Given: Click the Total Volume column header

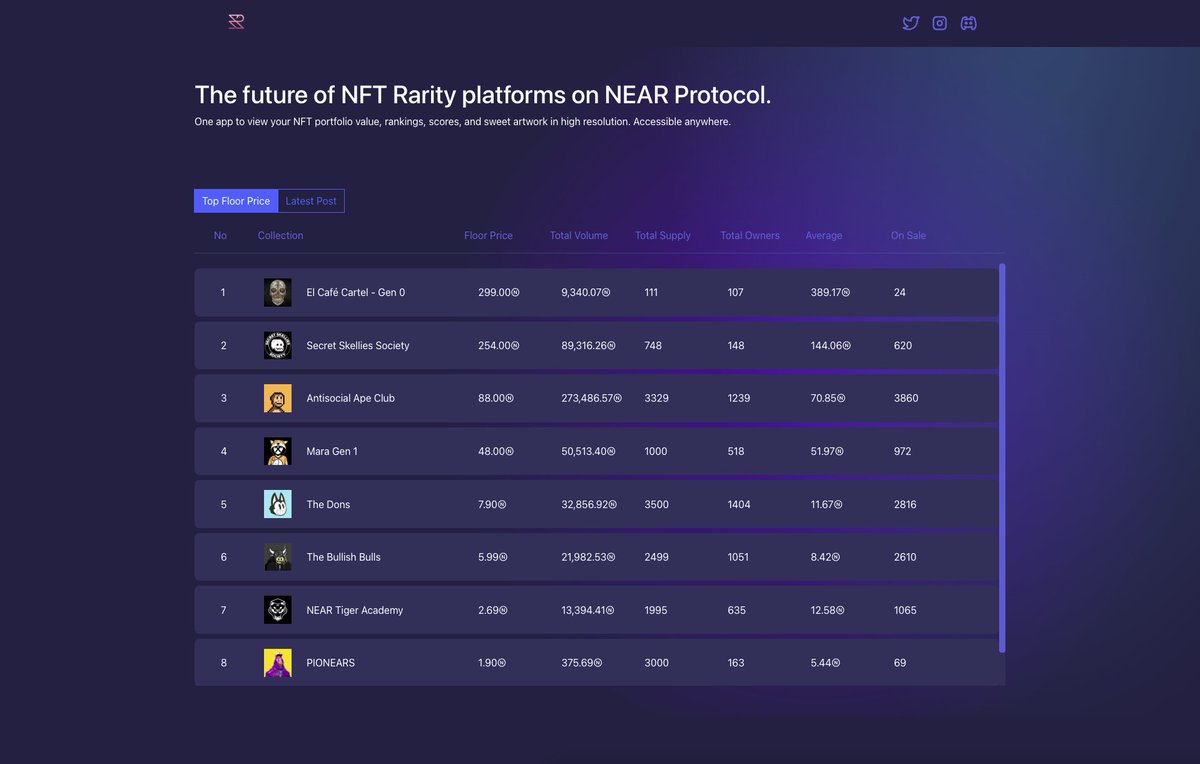Looking at the screenshot, I should [579, 236].
